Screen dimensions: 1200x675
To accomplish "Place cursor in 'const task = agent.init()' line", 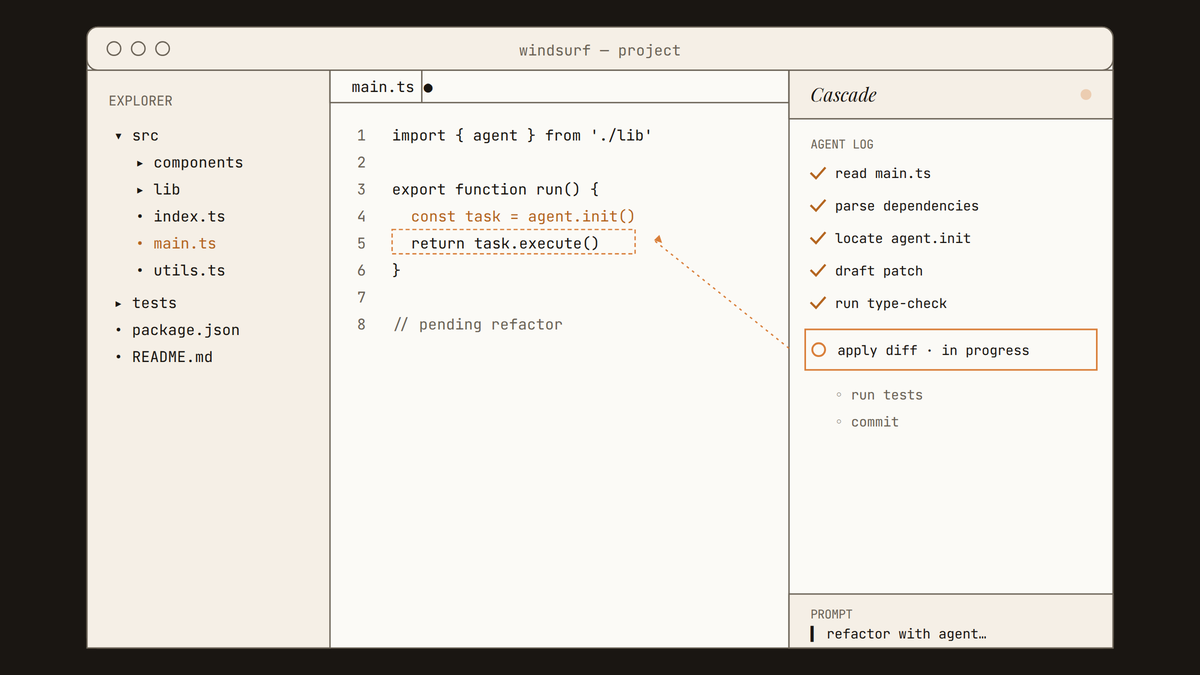I will 523,217.
